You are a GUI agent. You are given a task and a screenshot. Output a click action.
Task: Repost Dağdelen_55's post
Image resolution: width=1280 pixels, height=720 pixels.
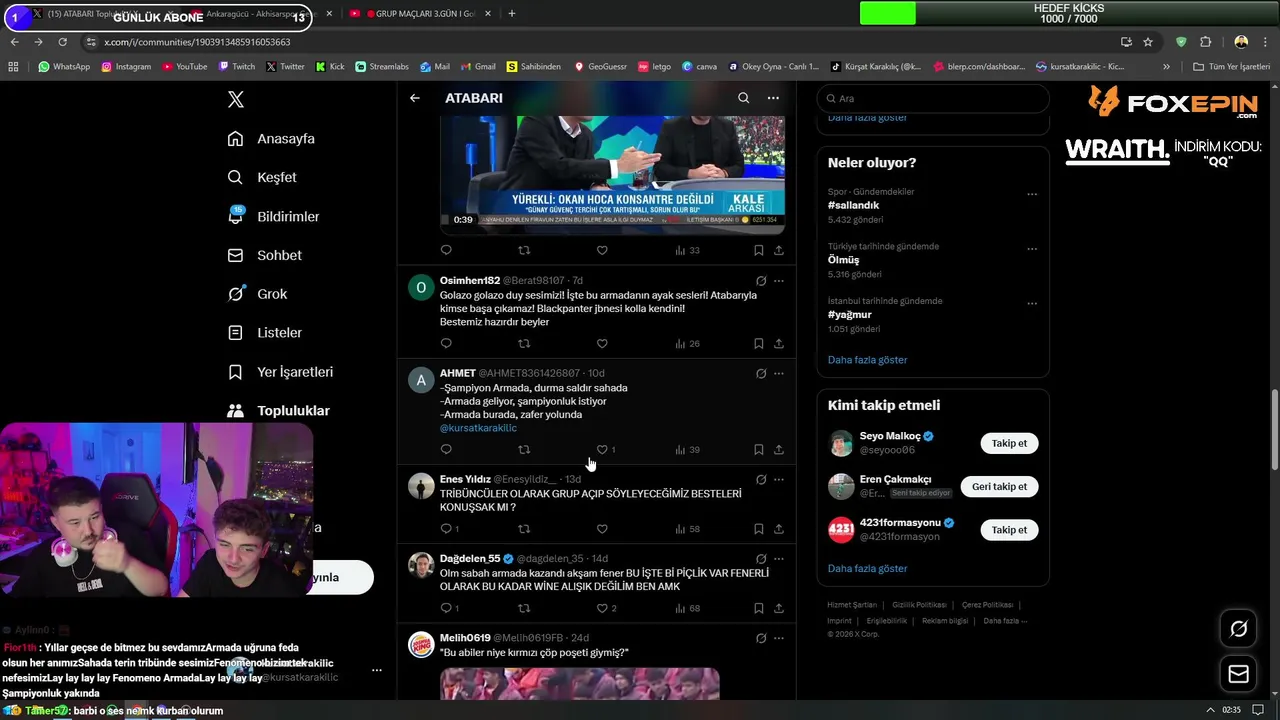524,608
